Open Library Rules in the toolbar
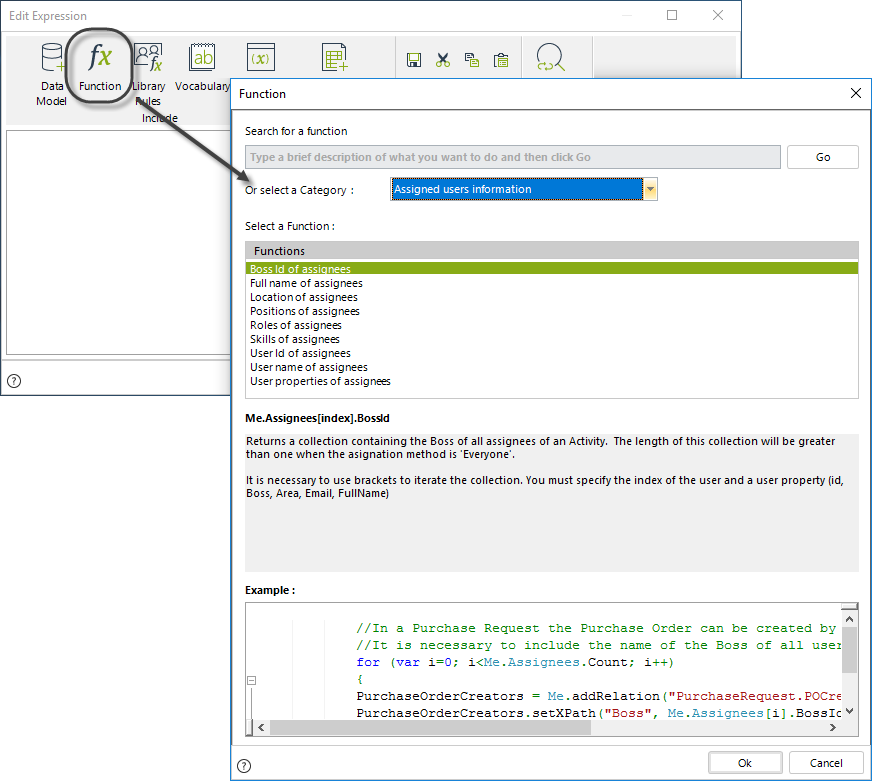872x781 pixels. (x=148, y=73)
